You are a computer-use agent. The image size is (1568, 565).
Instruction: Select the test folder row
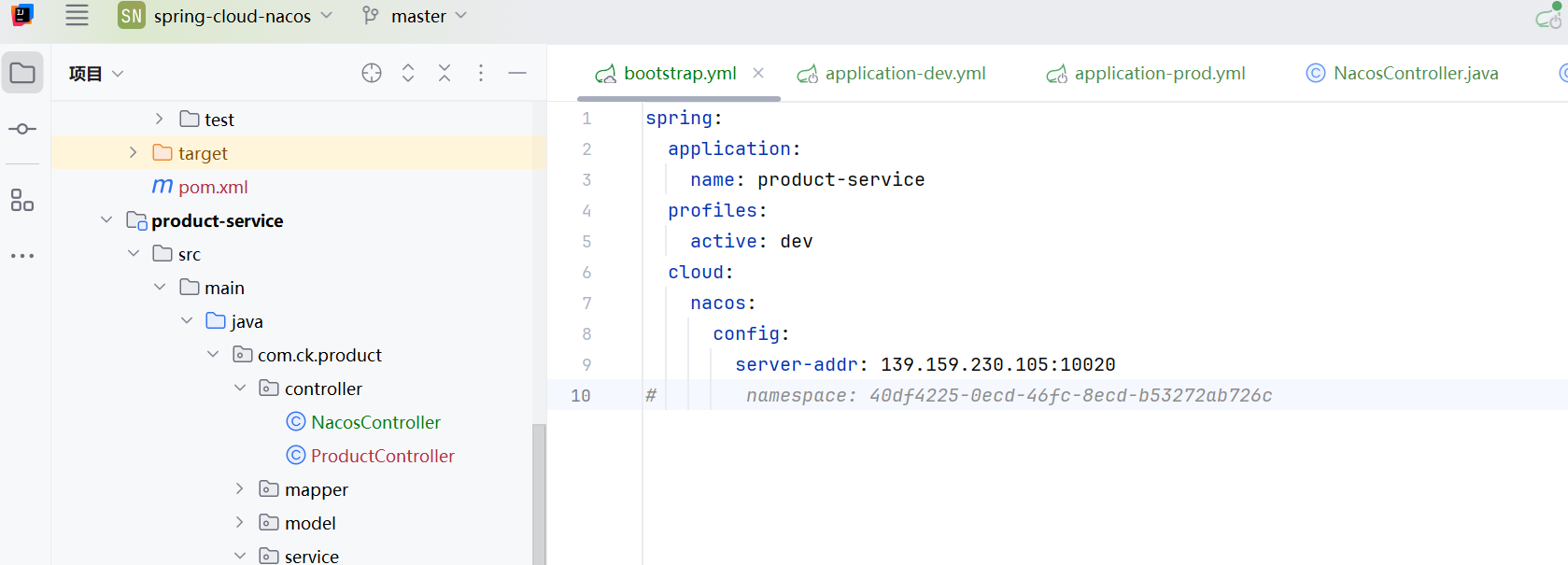coord(291,120)
